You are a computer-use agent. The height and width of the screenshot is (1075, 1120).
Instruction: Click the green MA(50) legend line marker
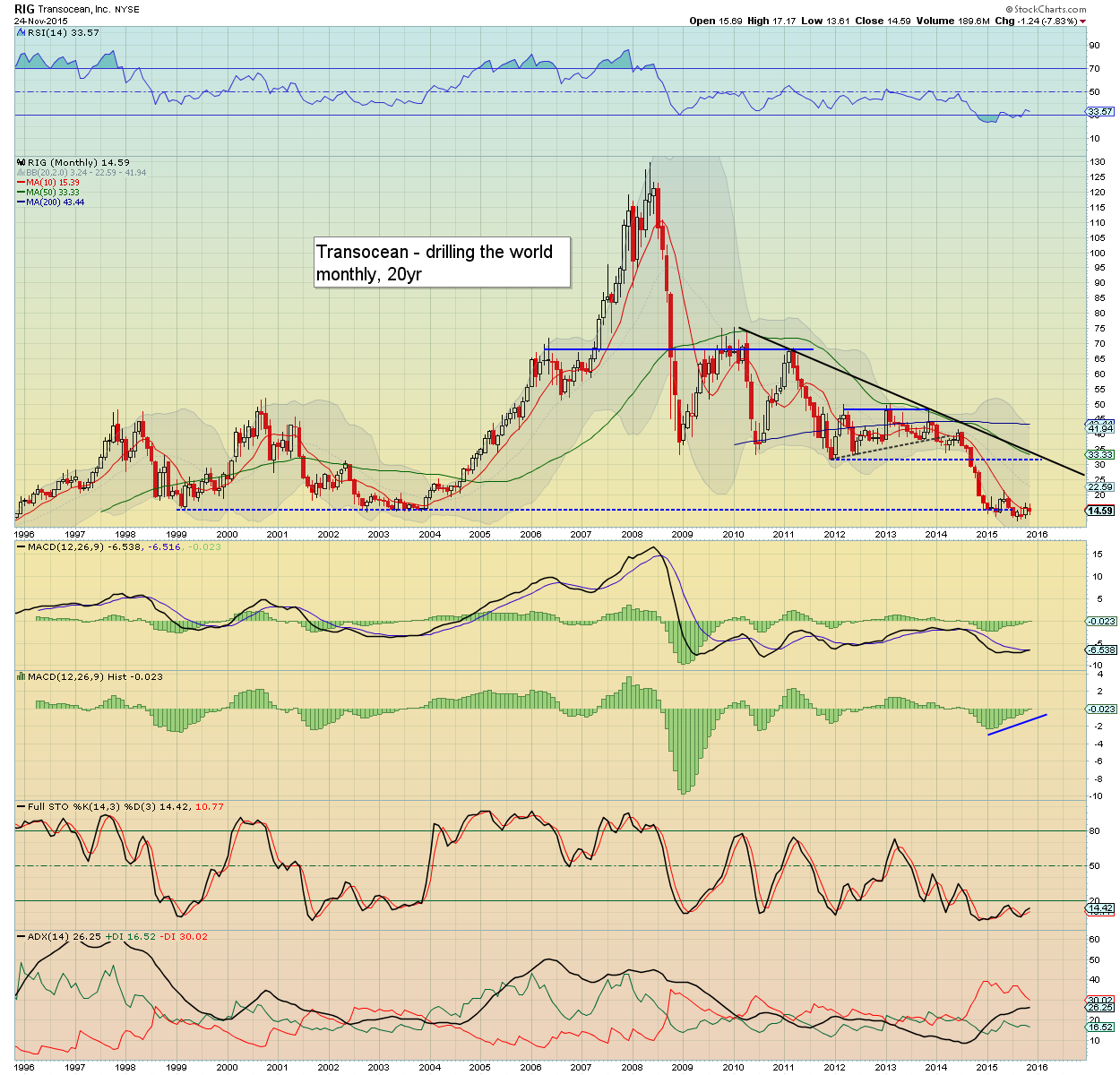point(22,193)
